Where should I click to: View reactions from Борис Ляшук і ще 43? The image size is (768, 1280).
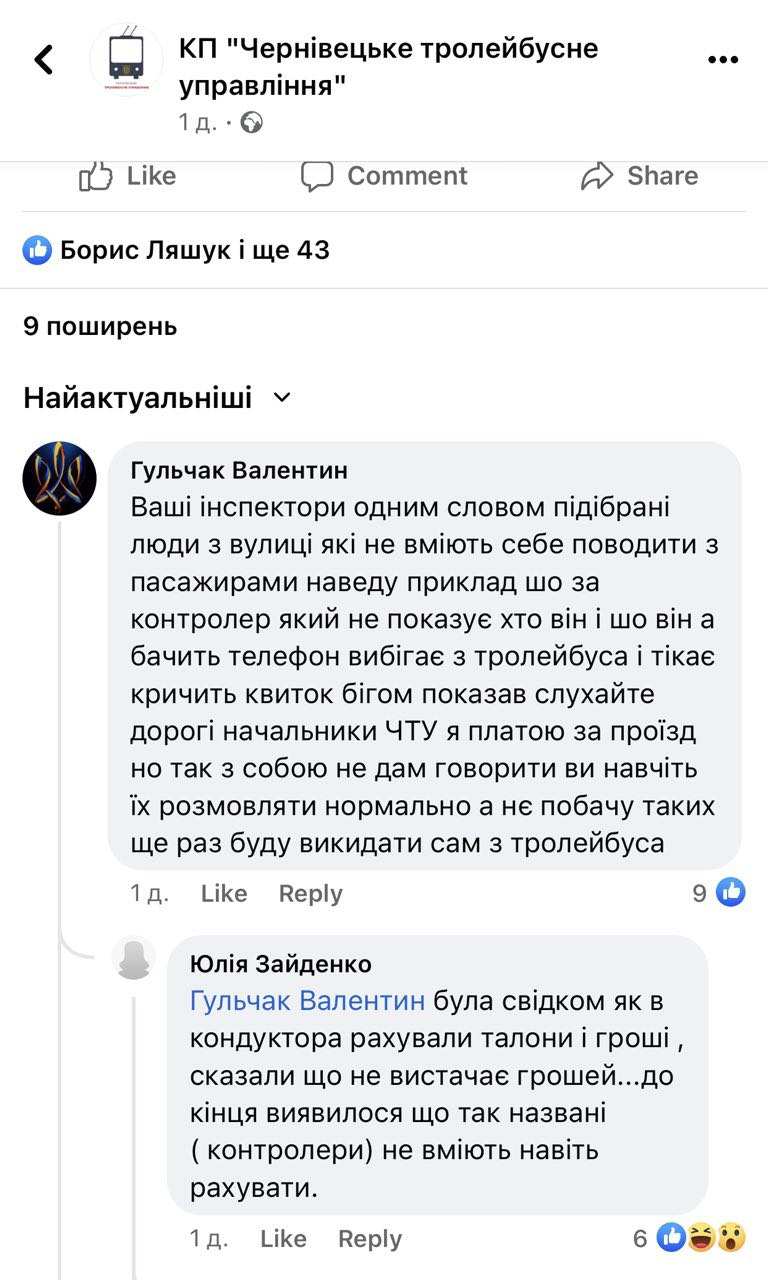click(177, 250)
